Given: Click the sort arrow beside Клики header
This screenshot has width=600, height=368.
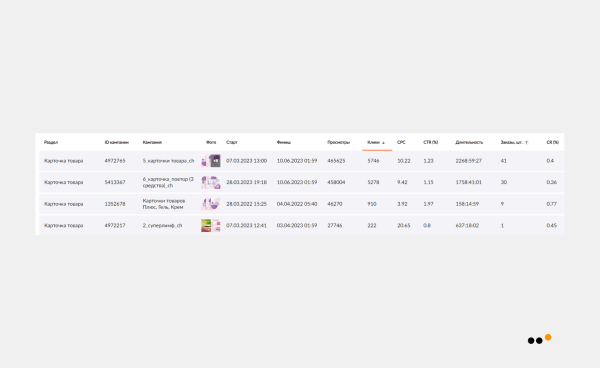Looking at the screenshot, I should pyautogui.click(x=383, y=143).
